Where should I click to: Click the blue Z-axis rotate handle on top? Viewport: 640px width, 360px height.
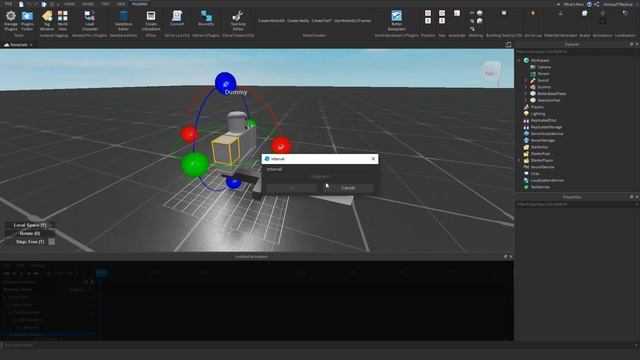(225, 83)
